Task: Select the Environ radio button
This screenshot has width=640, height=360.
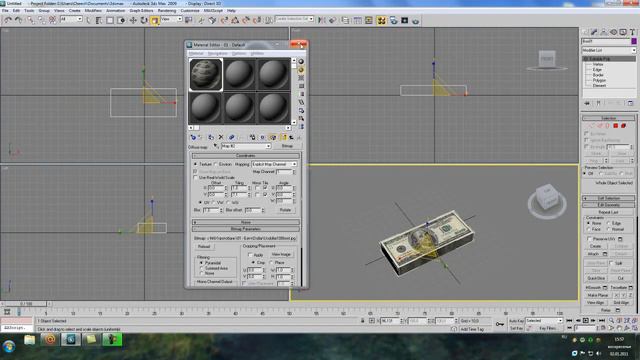Action: pyautogui.click(x=216, y=164)
